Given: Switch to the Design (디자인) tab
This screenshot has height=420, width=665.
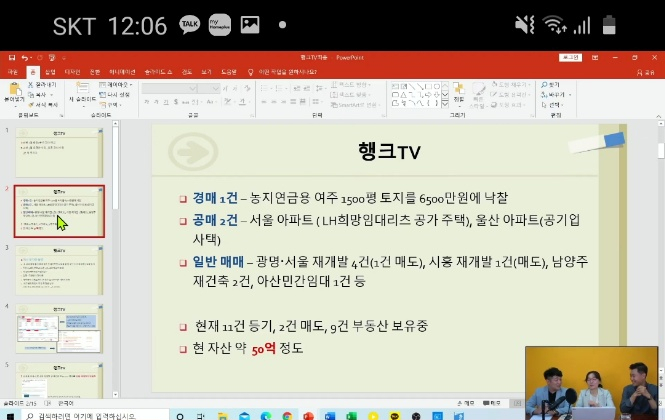Looking at the screenshot, I should click(x=72, y=72).
